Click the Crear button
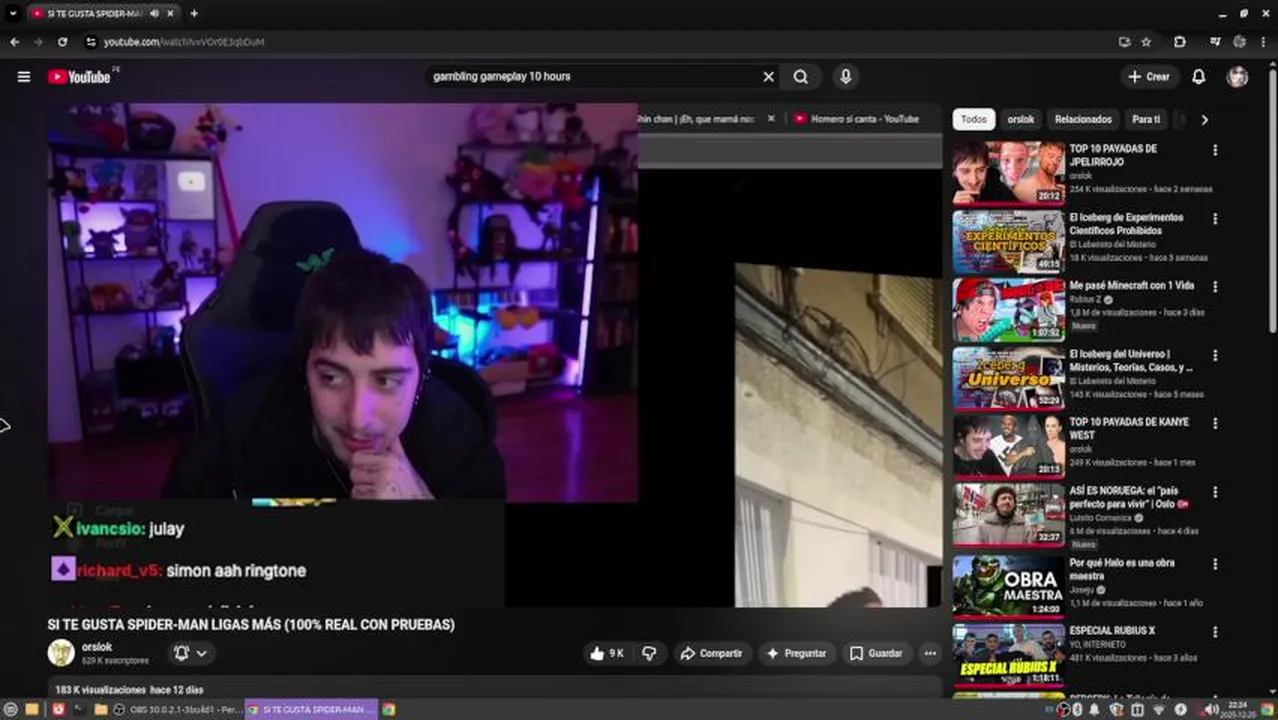1278x720 pixels. (1149, 77)
